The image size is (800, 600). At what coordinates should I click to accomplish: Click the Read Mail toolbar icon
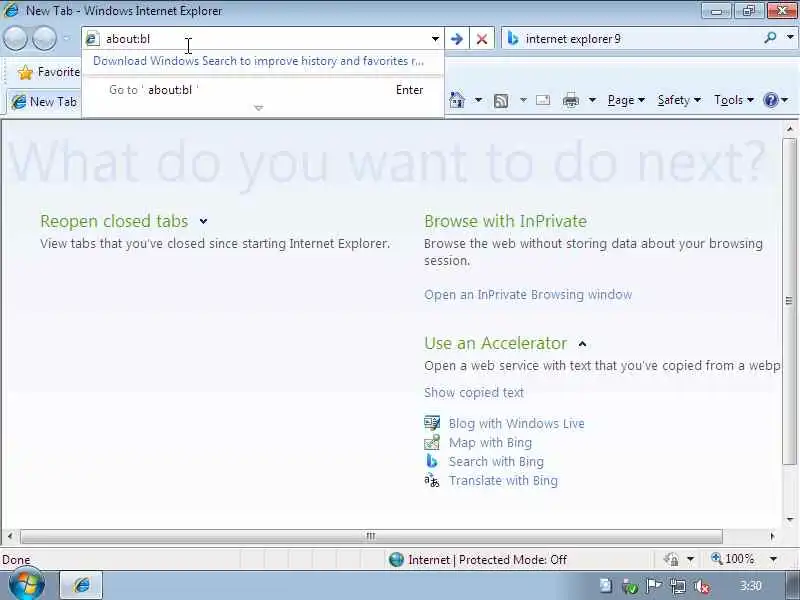coord(543,100)
